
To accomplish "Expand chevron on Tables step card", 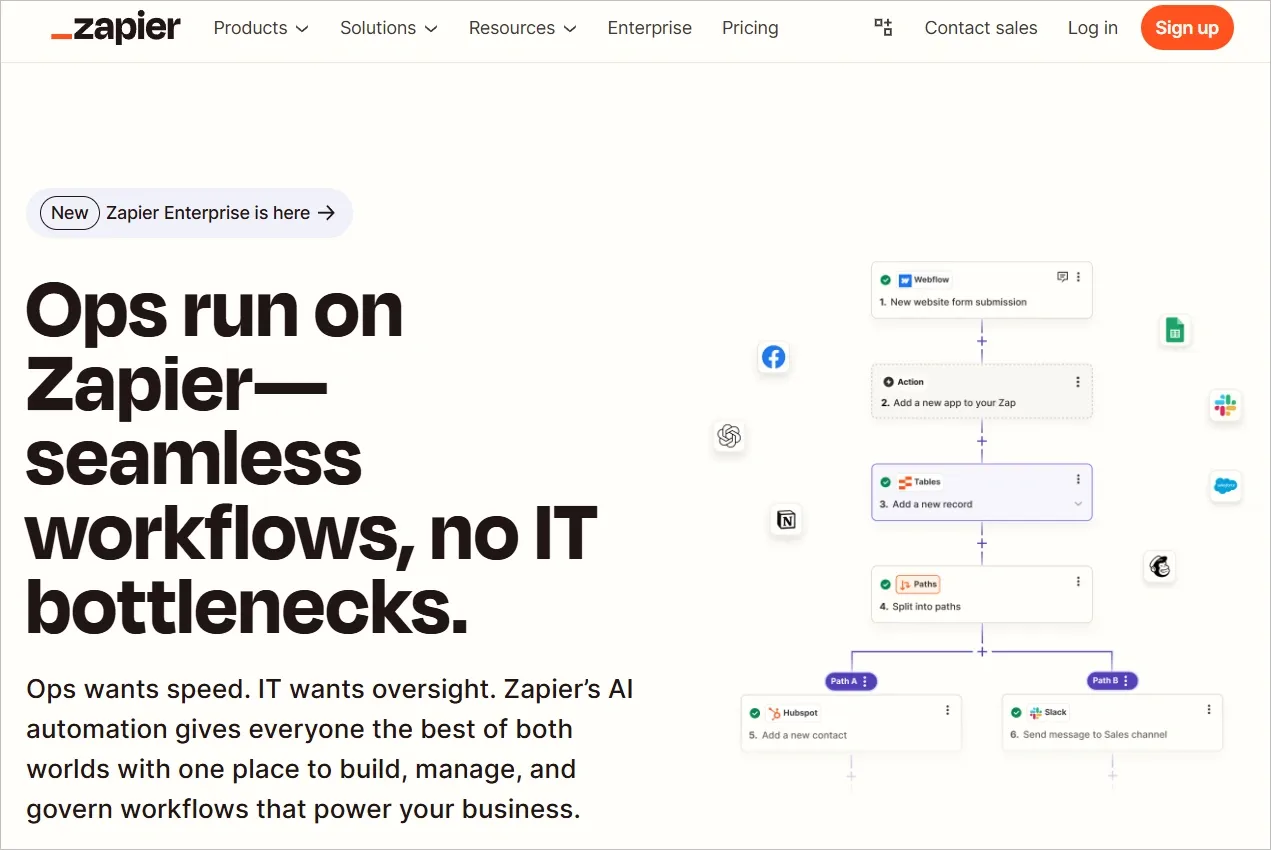I will tap(1078, 504).
